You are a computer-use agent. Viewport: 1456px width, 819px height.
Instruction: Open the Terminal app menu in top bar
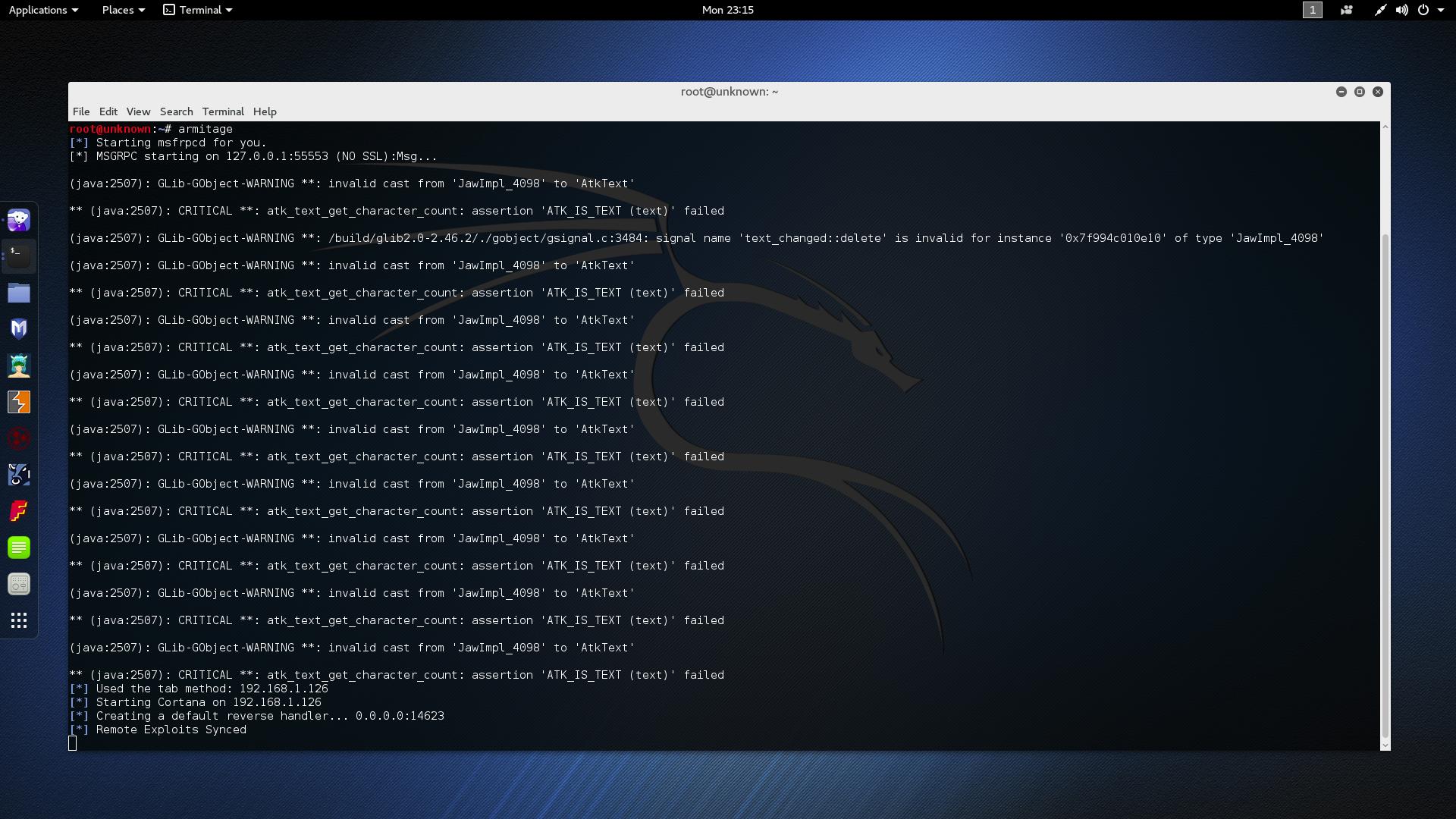tap(198, 10)
